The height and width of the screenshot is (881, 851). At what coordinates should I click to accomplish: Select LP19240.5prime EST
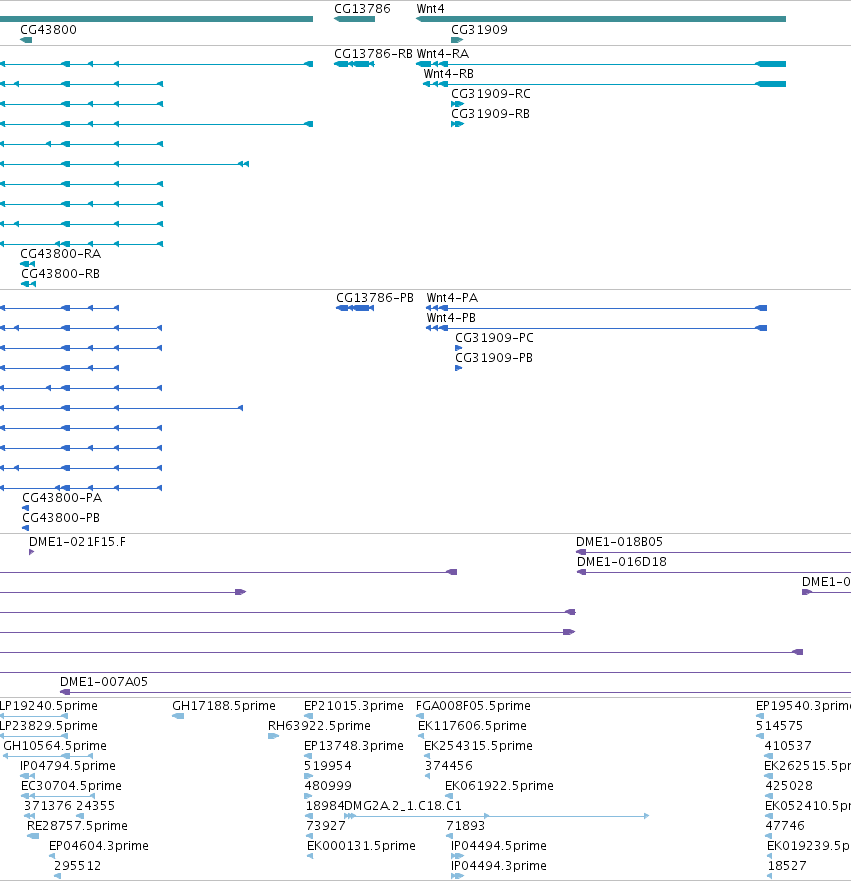click(x=34, y=716)
